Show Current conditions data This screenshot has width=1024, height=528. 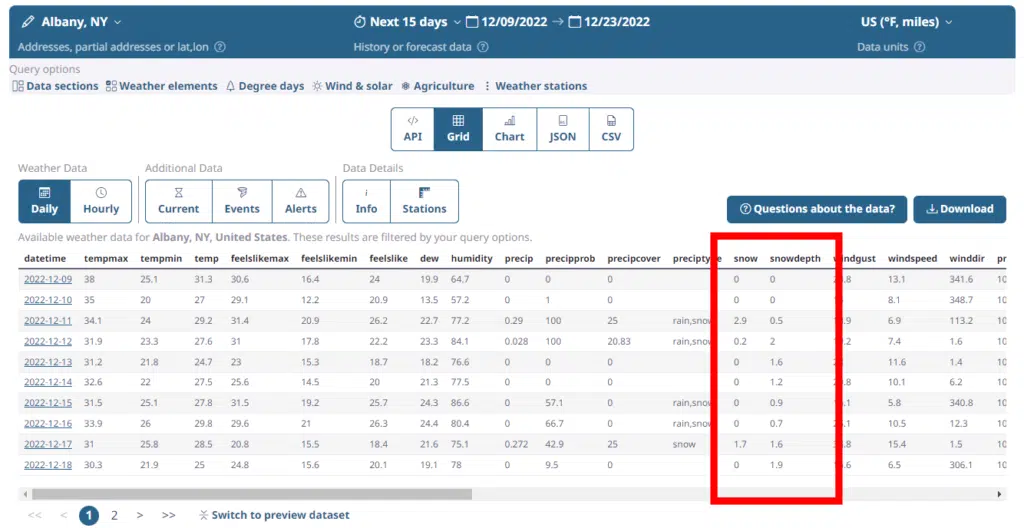tap(178, 201)
